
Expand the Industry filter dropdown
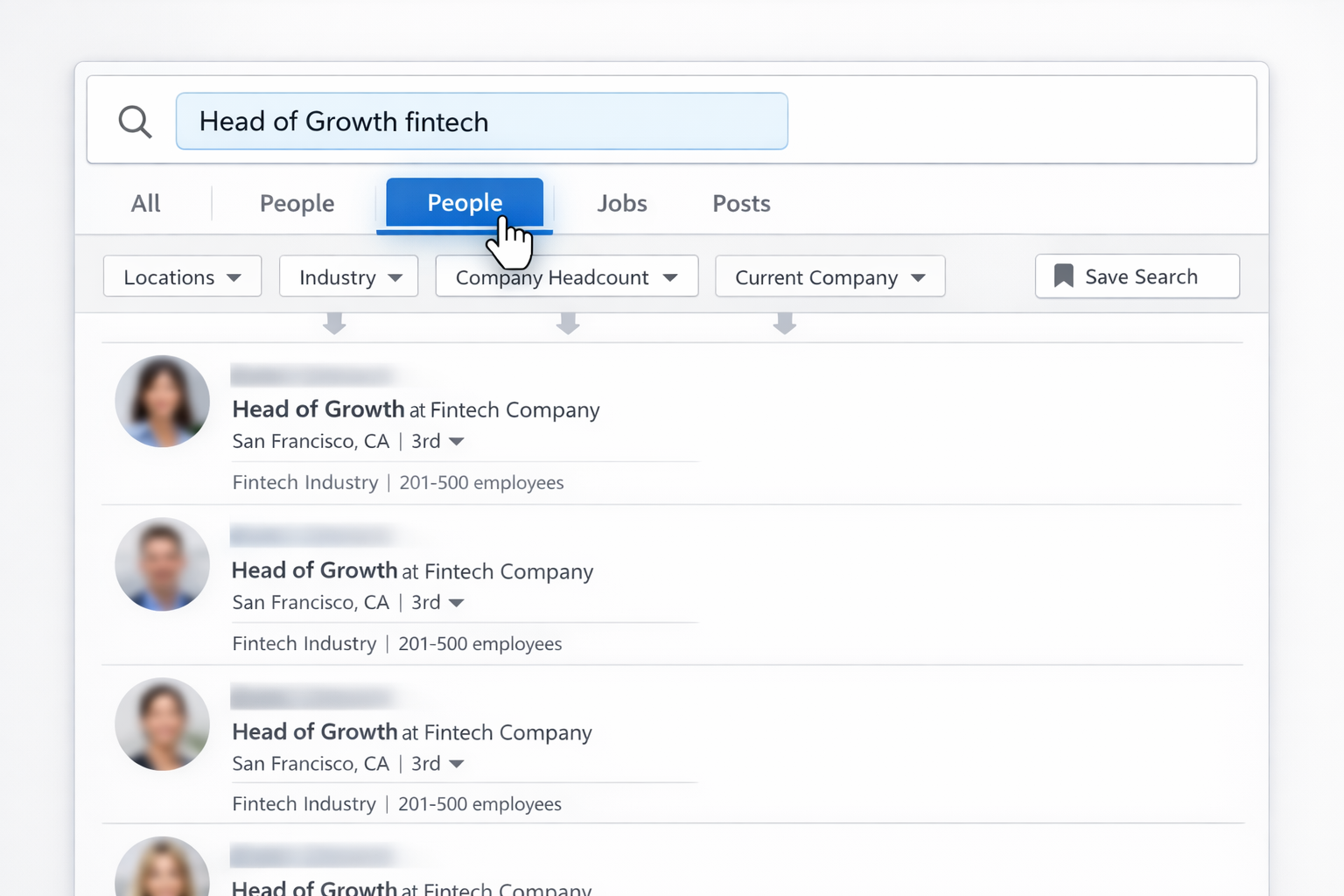point(348,276)
